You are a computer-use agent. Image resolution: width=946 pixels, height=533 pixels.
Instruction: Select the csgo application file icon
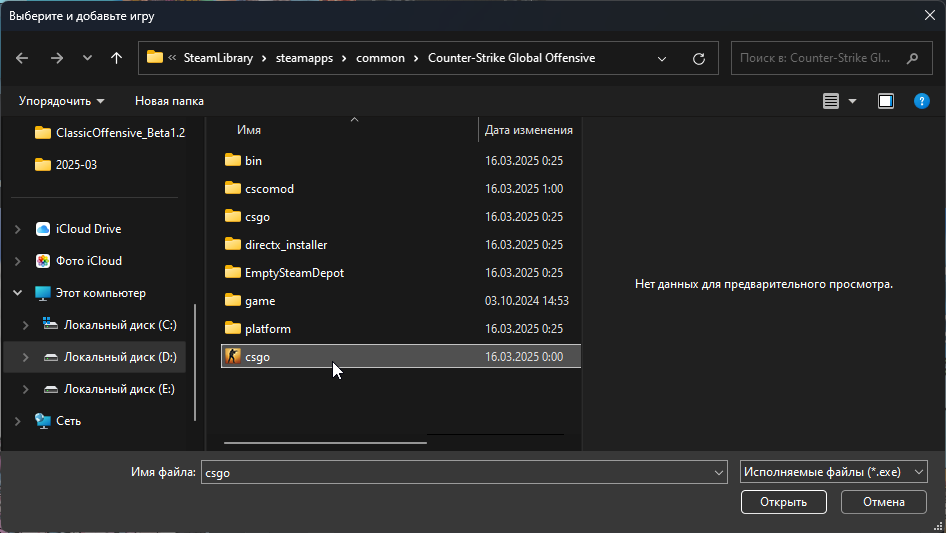point(233,357)
